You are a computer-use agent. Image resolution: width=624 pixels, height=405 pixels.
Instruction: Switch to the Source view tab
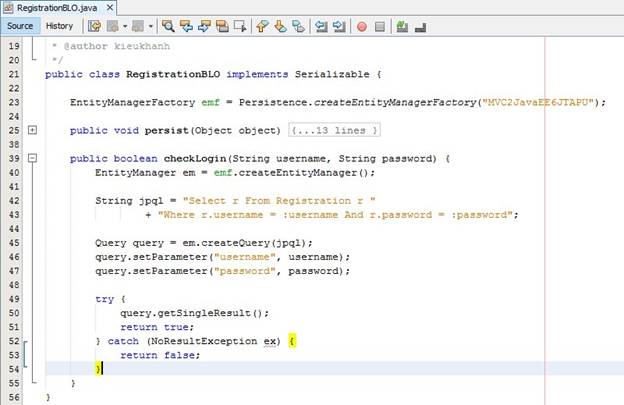pyautogui.click(x=20, y=26)
